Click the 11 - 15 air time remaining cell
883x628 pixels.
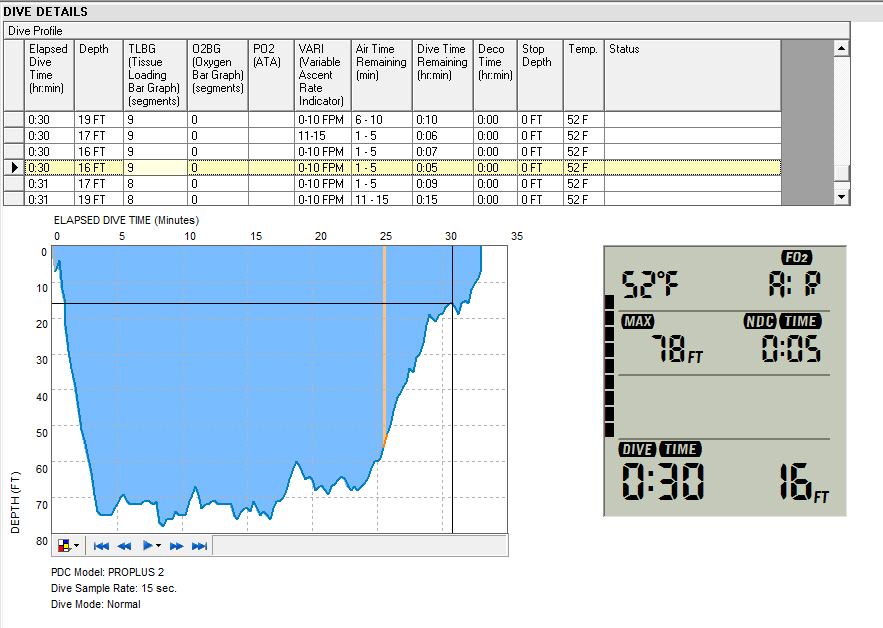[382, 199]
